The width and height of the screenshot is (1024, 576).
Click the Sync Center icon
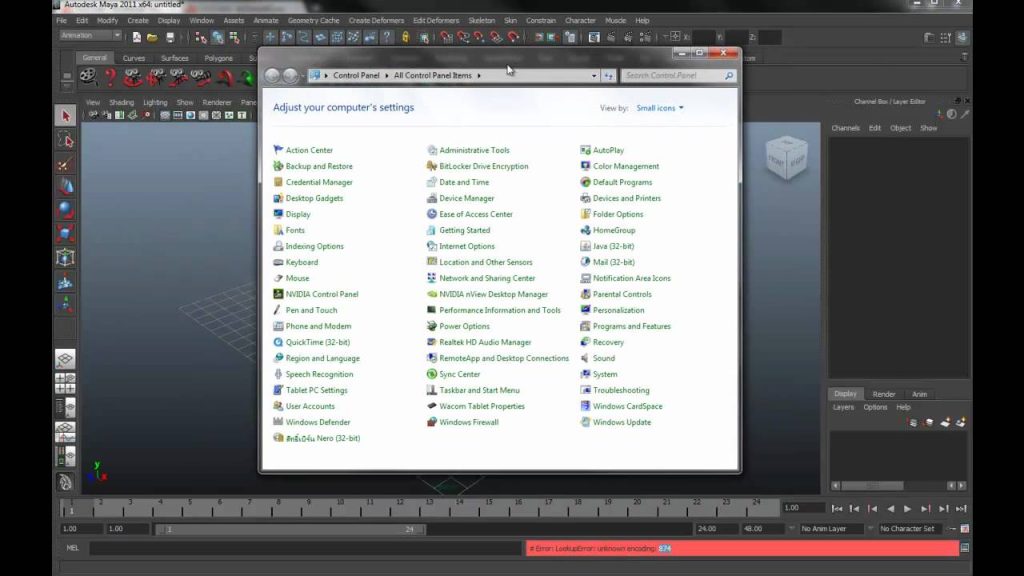click(x=431, y=374)
